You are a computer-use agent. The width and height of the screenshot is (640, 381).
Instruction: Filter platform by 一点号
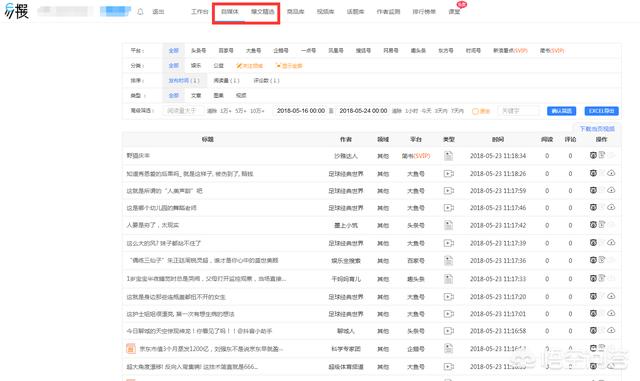[x=309, y=51]
